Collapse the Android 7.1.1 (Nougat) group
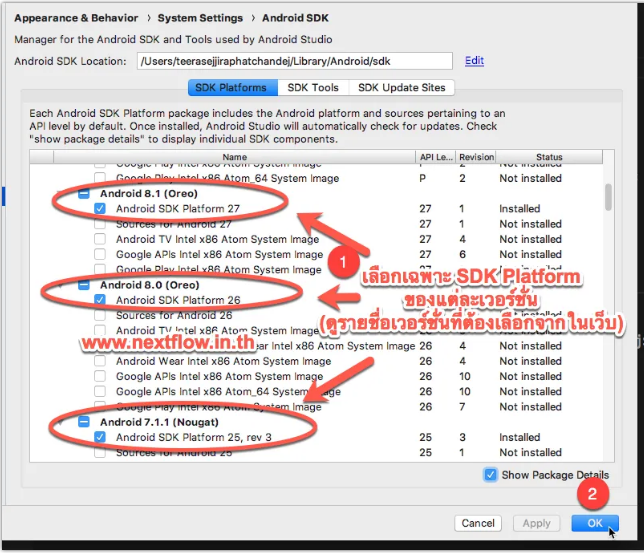 [x=62, y=422]
